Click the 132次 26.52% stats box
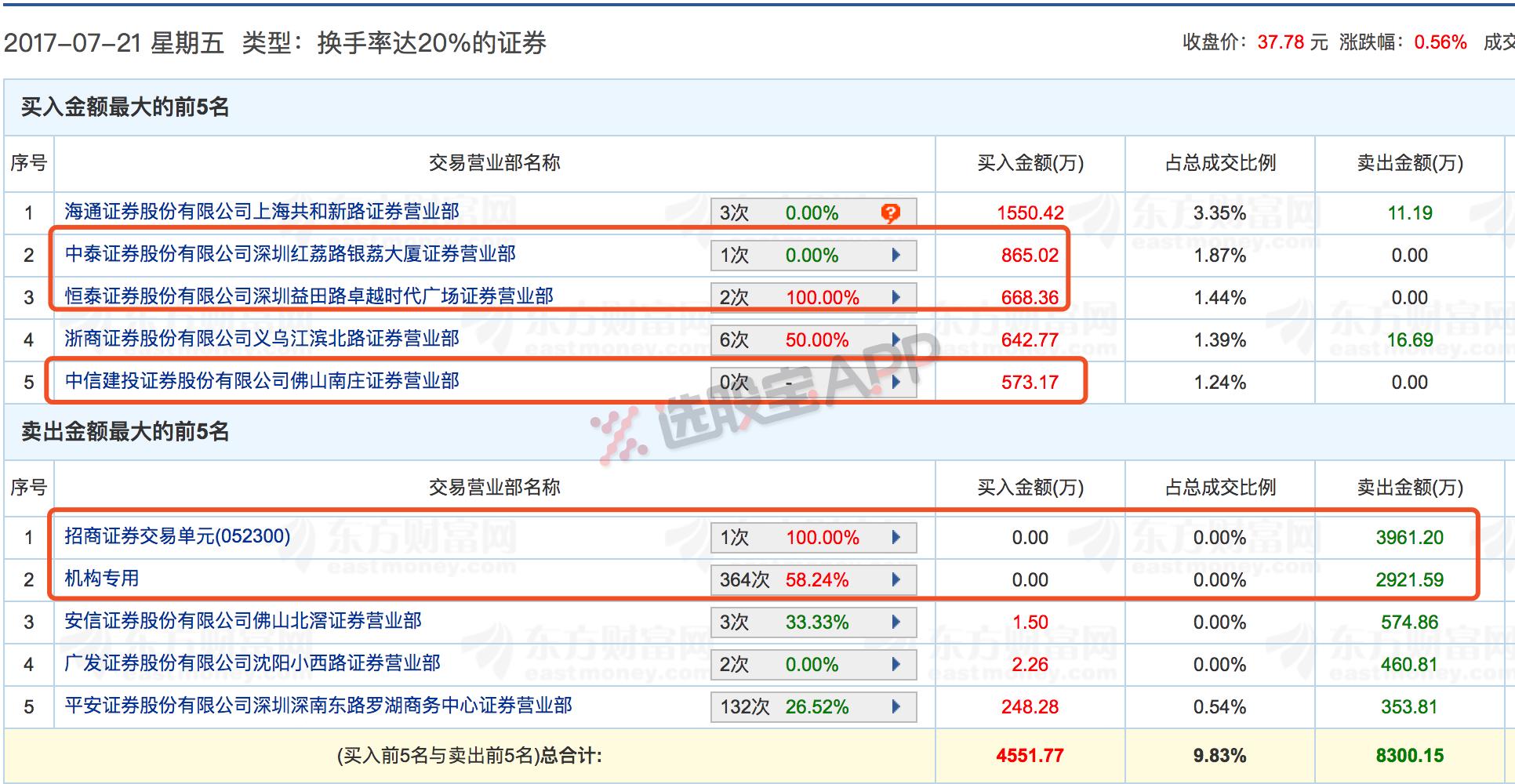Screen dimensions: 1515x784 pyautogui.click(x=813, y=706)
